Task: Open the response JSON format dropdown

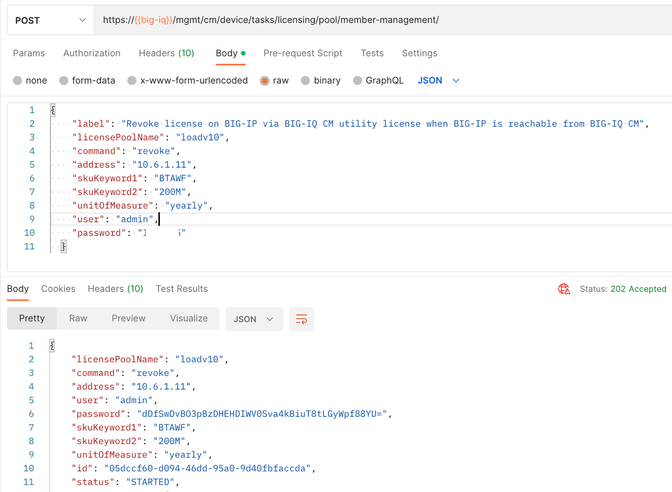Action: tap(254, 319)
